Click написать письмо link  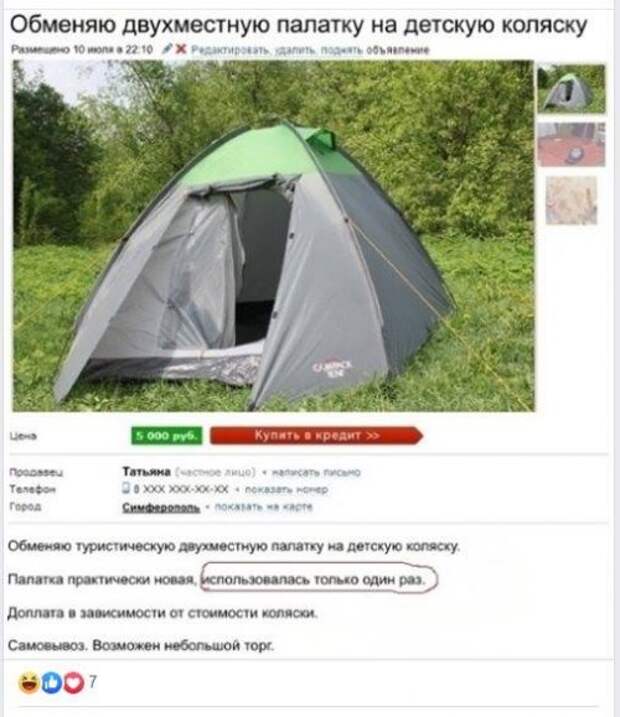click(x=316, y=472)
